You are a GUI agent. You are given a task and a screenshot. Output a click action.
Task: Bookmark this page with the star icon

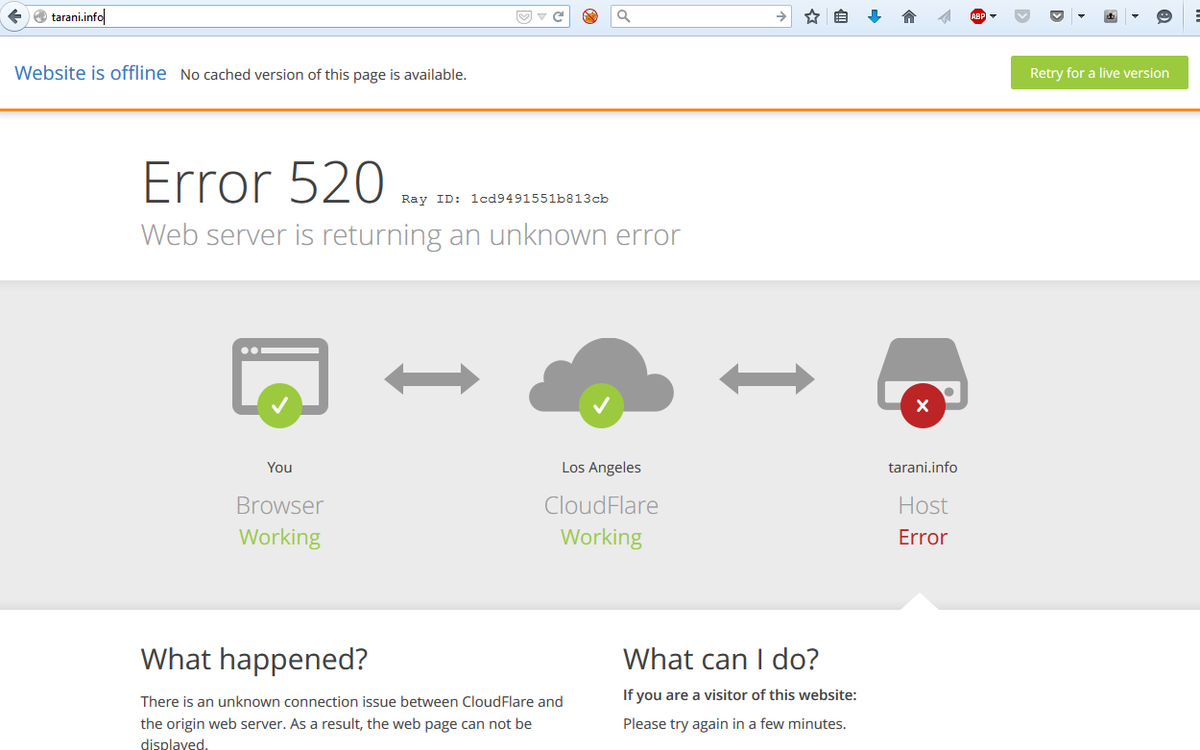[812, 16]
